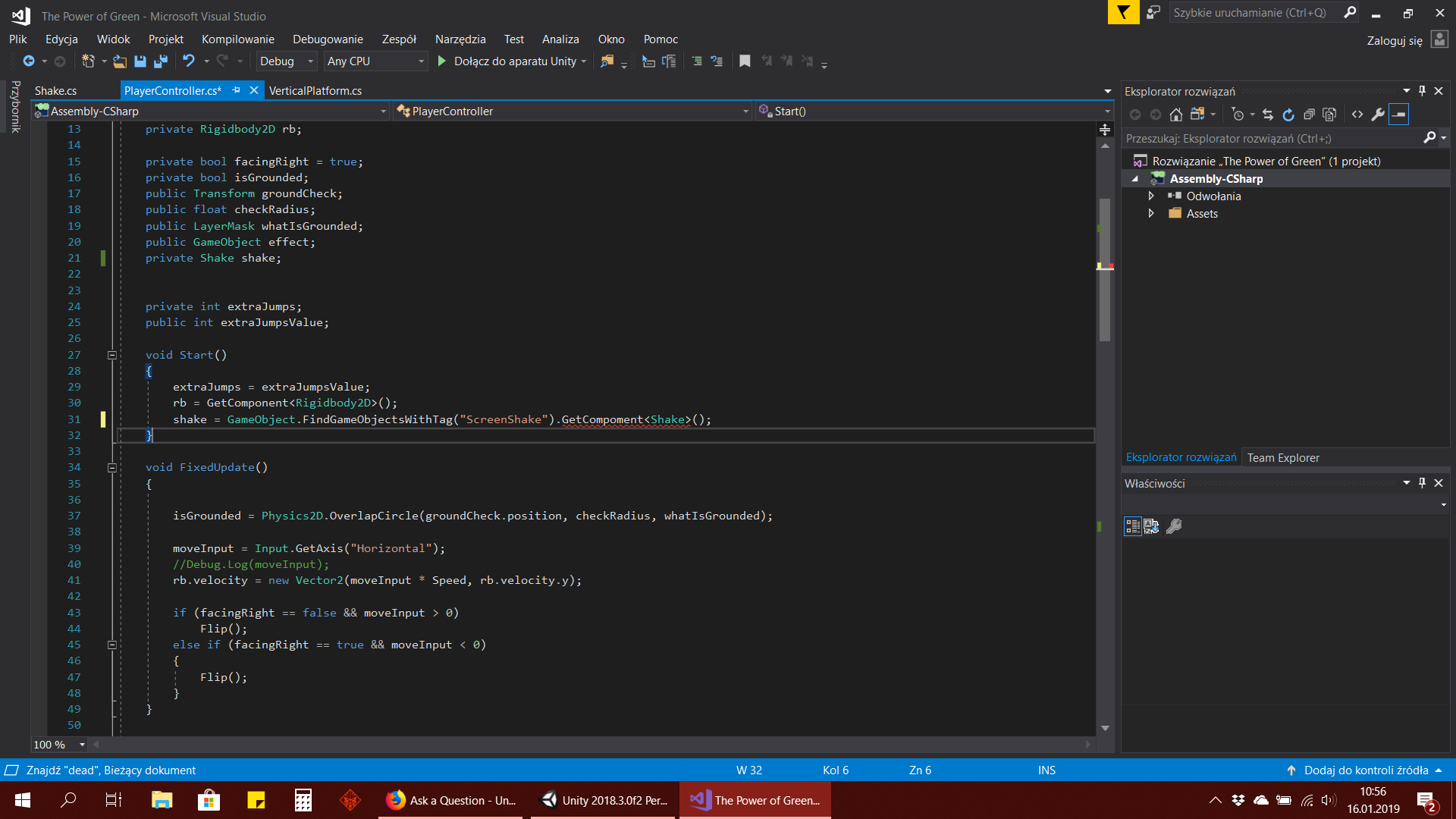Collapse the FixedUpdate() method outline
The width and height of the screenshot is (1456, 819).
tap(112, 468)
